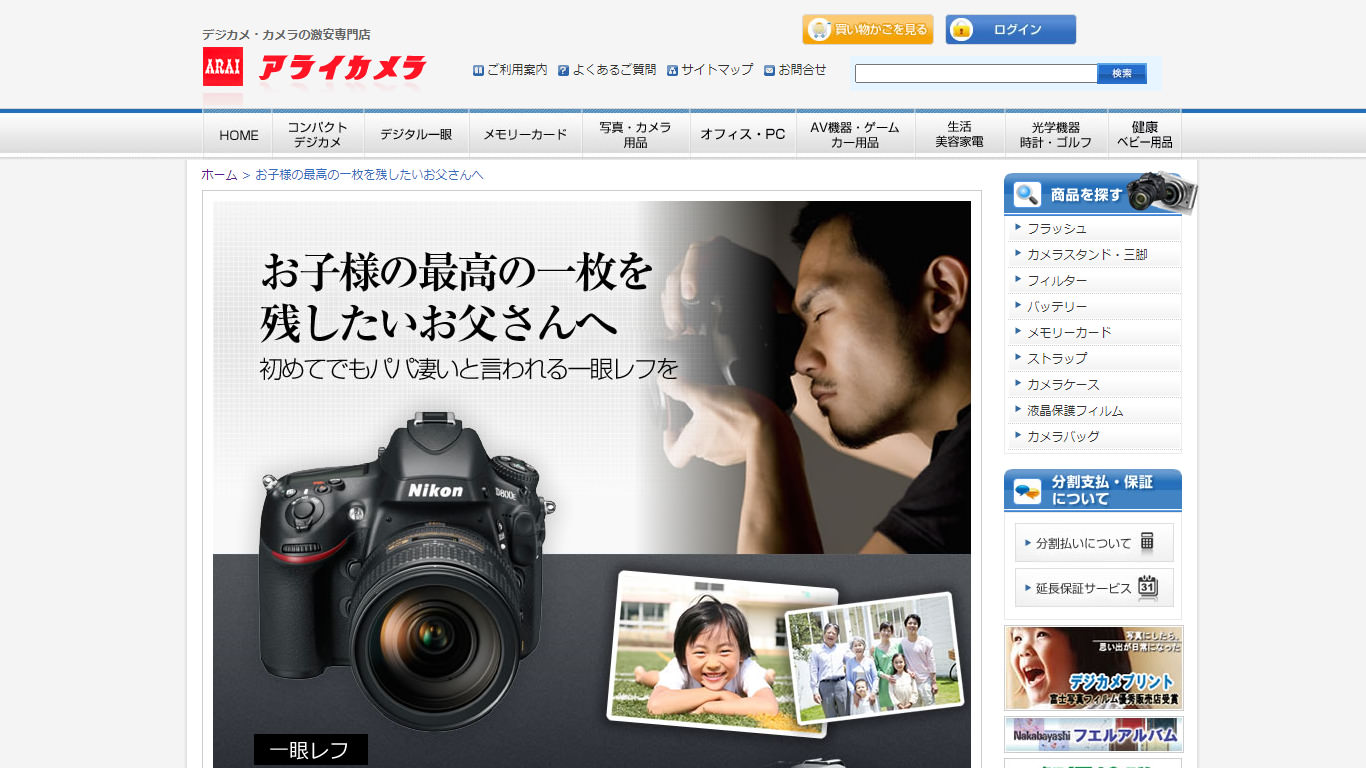Click the calendar icon on 延長保証サービス

(1148, 588)
